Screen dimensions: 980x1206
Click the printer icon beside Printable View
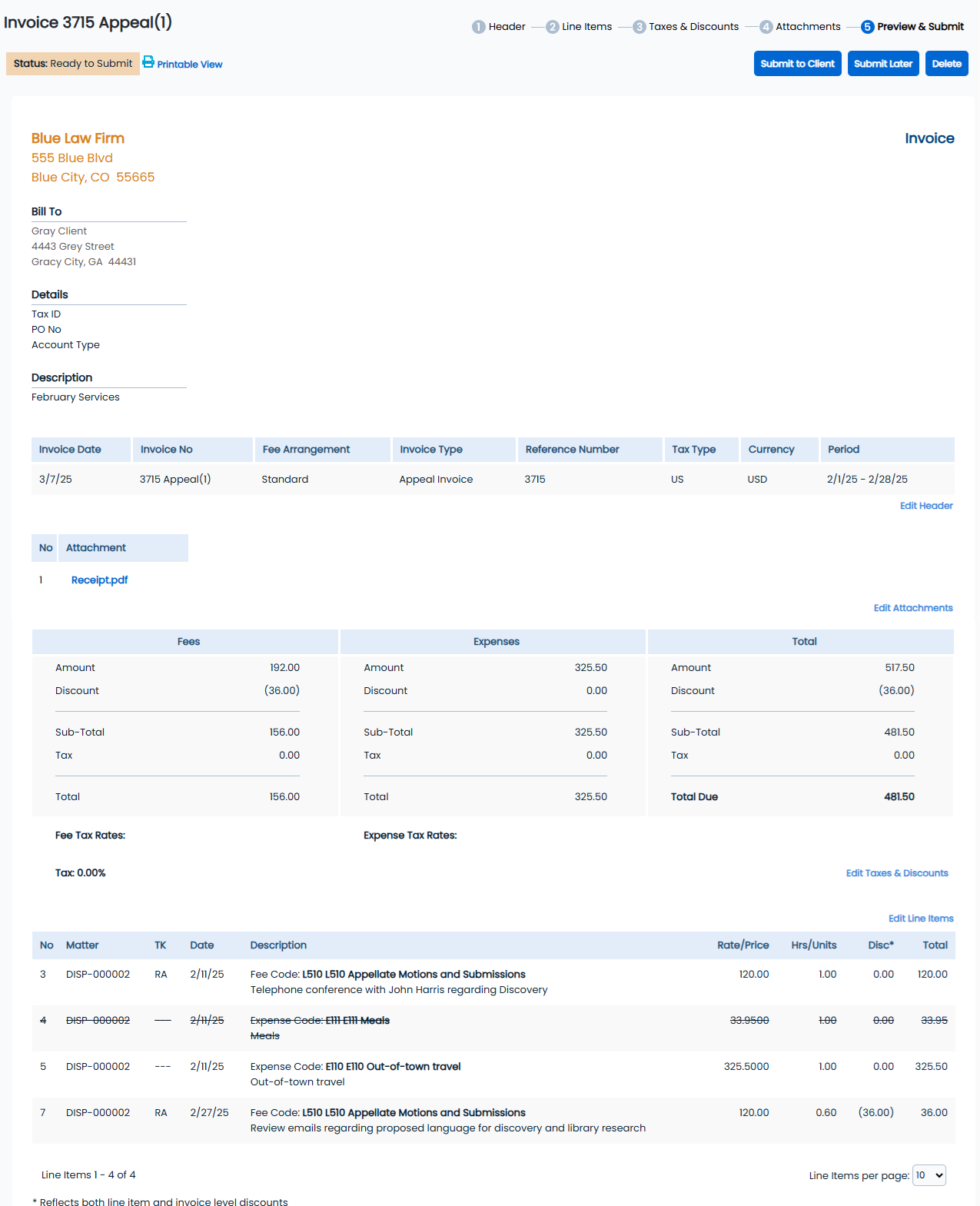[148, 61]
